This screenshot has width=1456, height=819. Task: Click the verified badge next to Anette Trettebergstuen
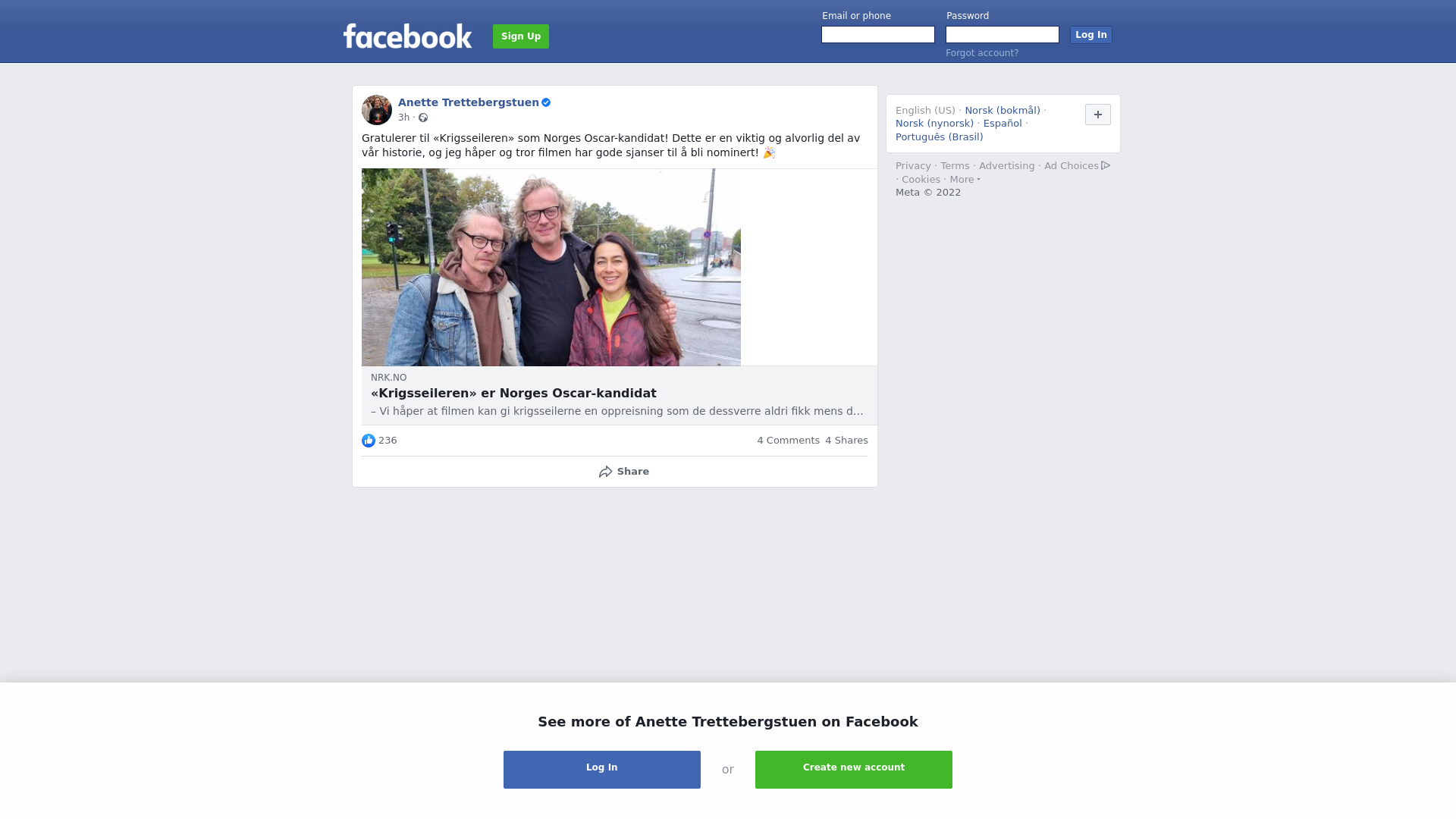(x=546, y=102)
